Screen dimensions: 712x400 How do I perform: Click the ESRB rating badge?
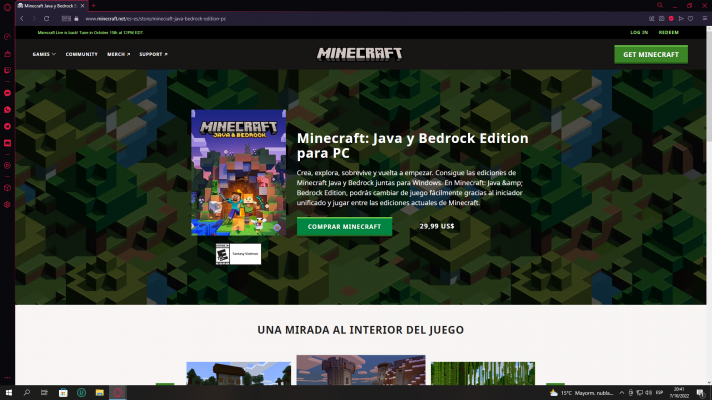238,254
